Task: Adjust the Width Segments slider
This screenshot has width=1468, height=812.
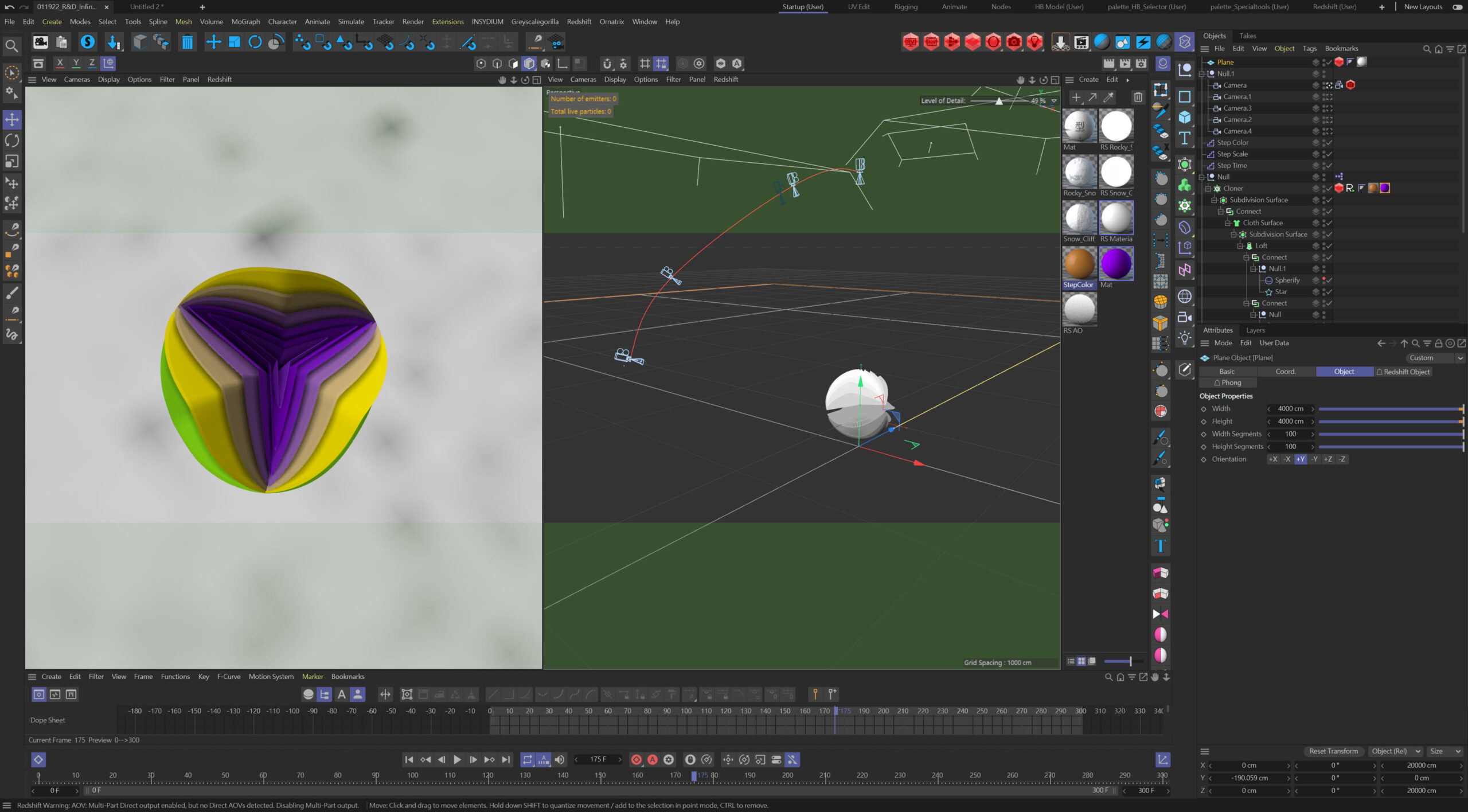Action: click(1390, 434)
